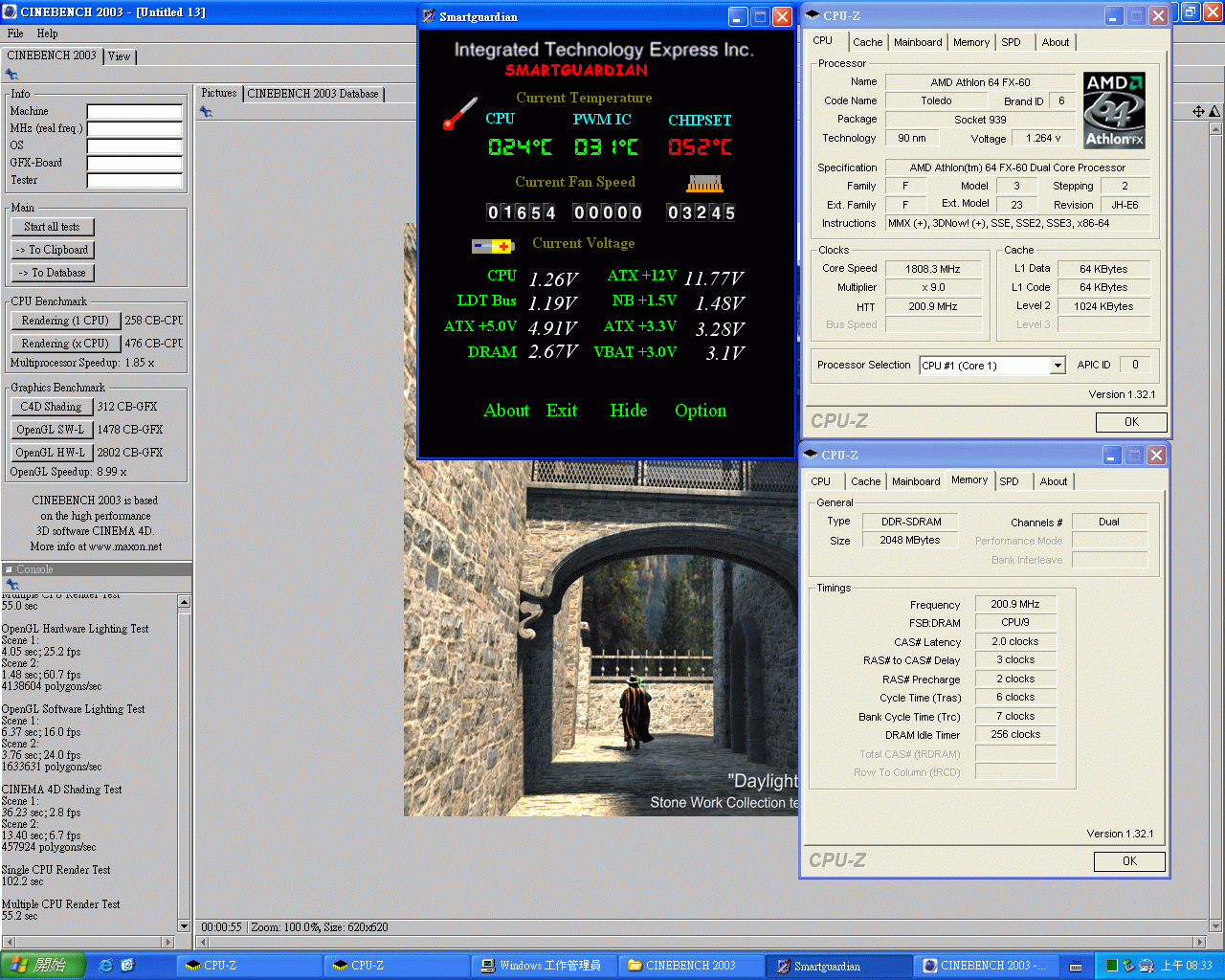Viewport: 1225px width, 980px height.
Task: Click the CAS# Latency value 2.0 clocks
Action: click(x=1015, y=641)
